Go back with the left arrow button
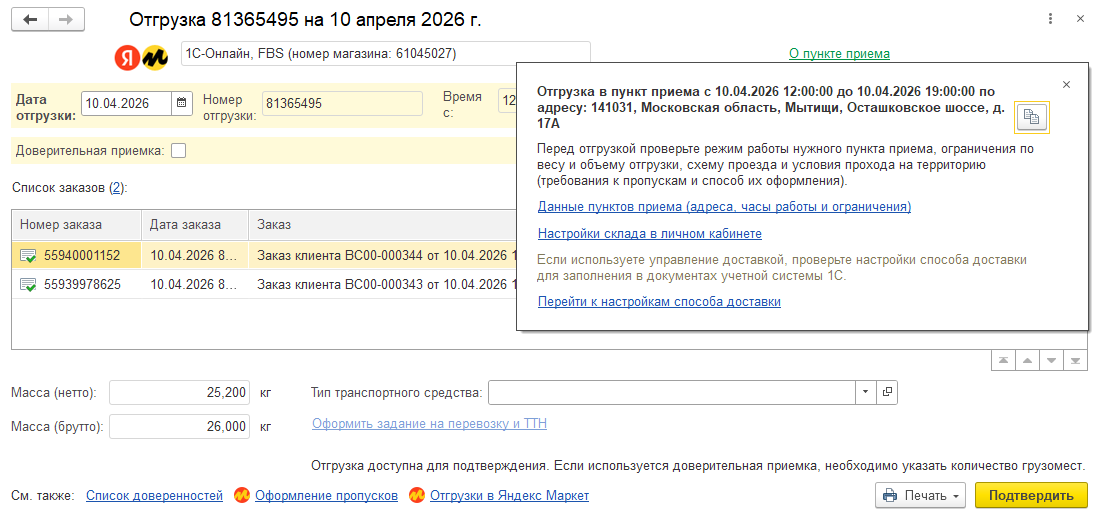 (x=30, y=20)
